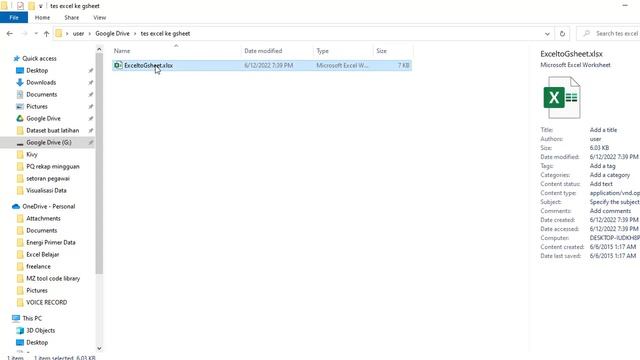Select the ExceltoGsheet.xlsx file
This screenshot has width=640, height=360.
tap(262, 65)
